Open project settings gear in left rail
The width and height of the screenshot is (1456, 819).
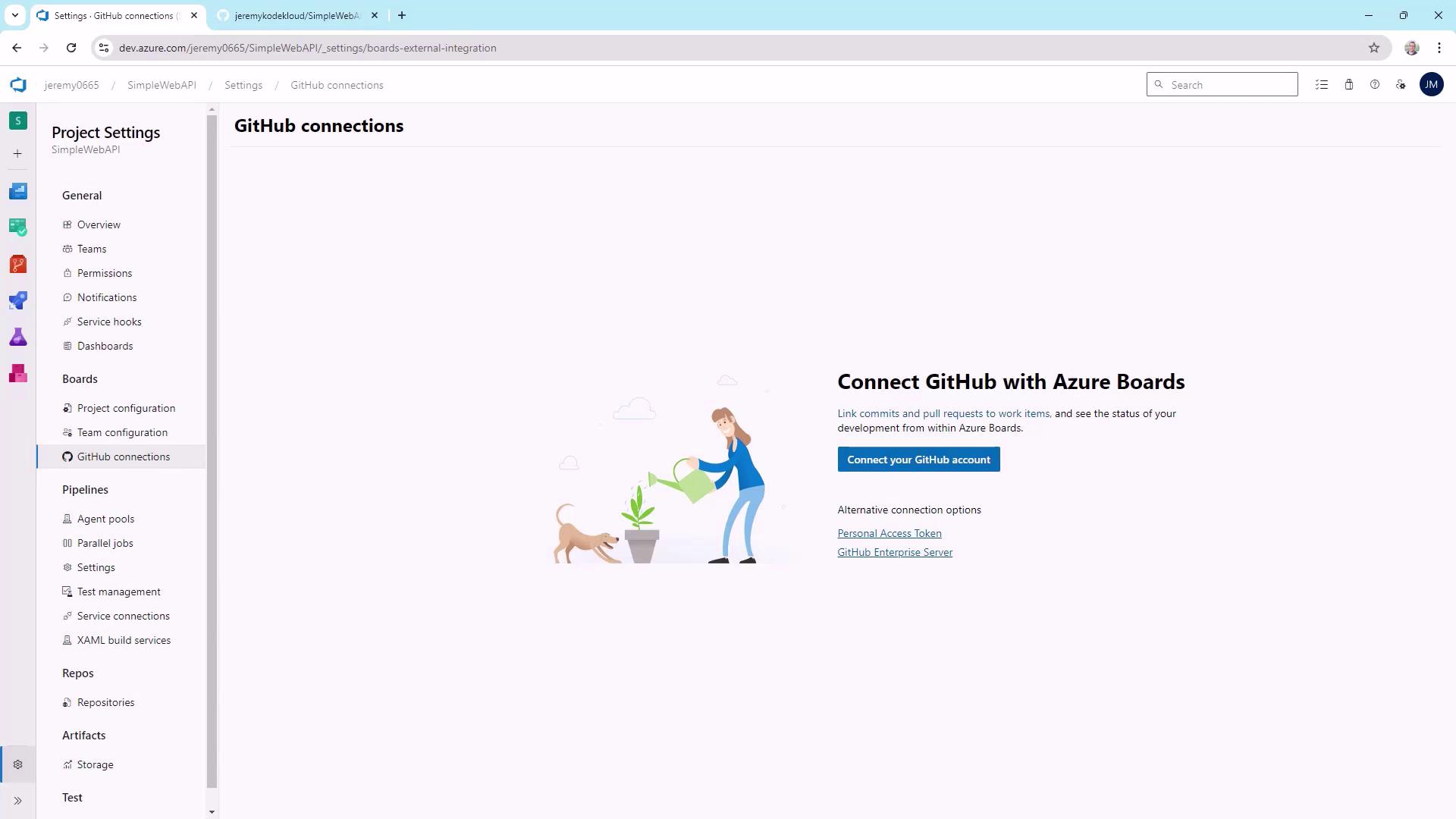[18, 764]
